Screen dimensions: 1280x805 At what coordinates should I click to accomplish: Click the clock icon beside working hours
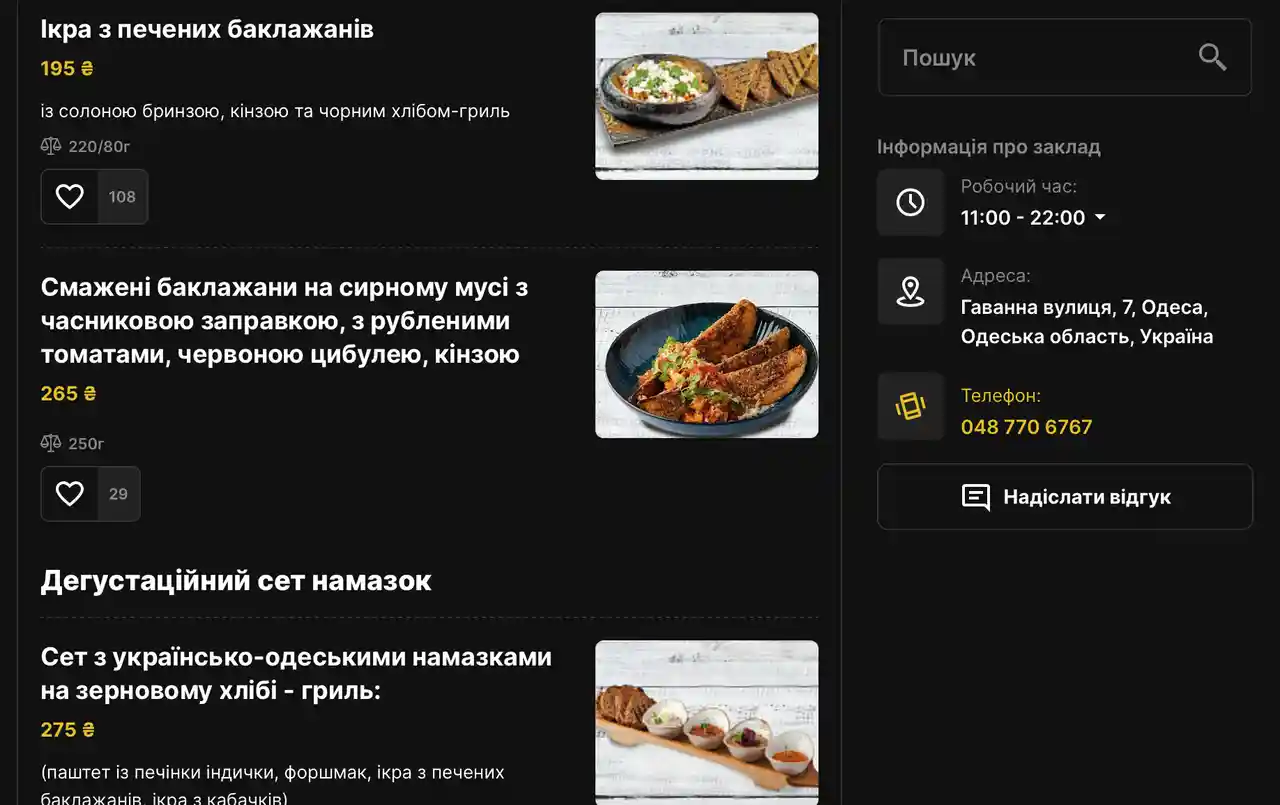click(910, 202)
